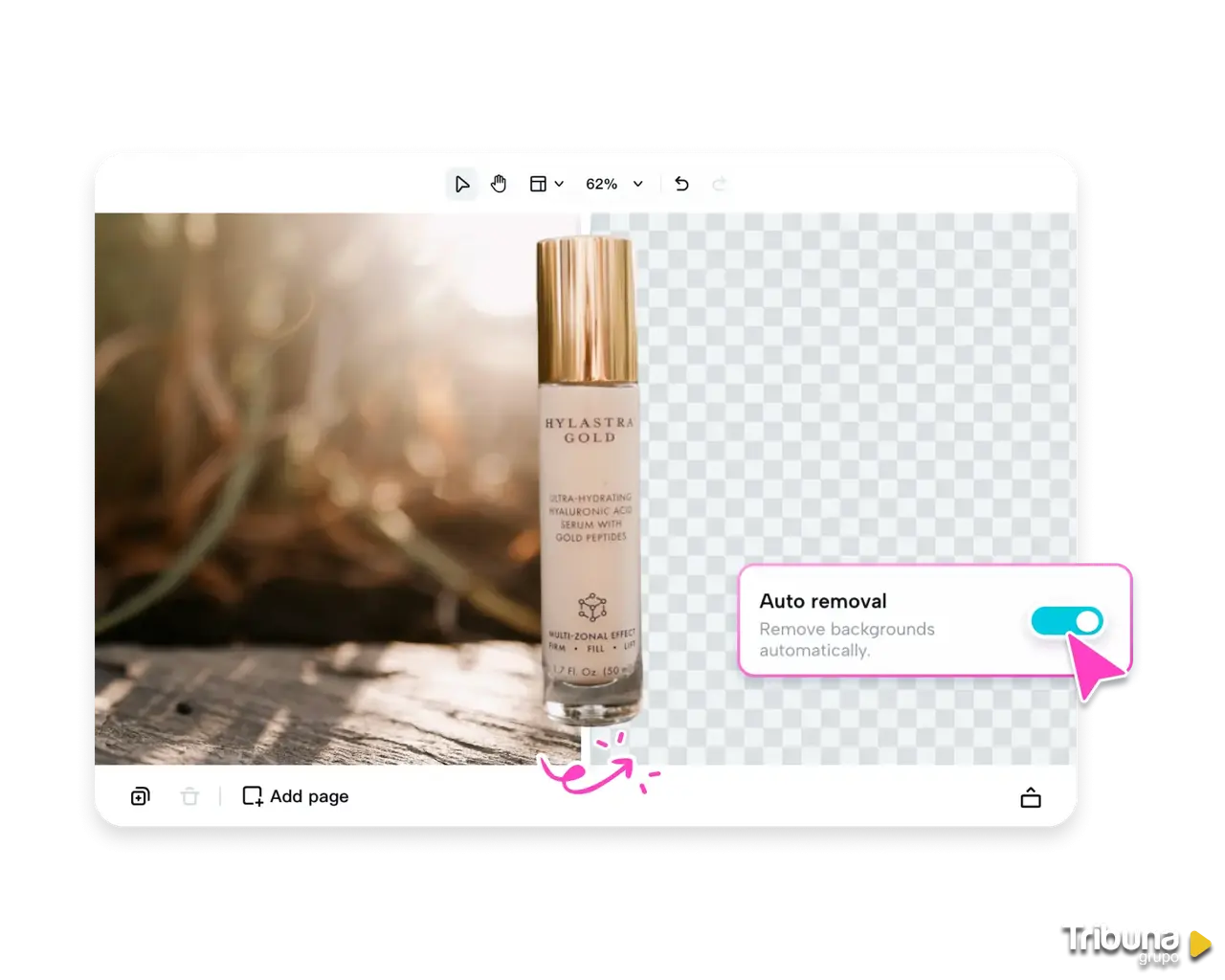Undo the last action
The image size is (1225, 980).
(x=681, y=184)
